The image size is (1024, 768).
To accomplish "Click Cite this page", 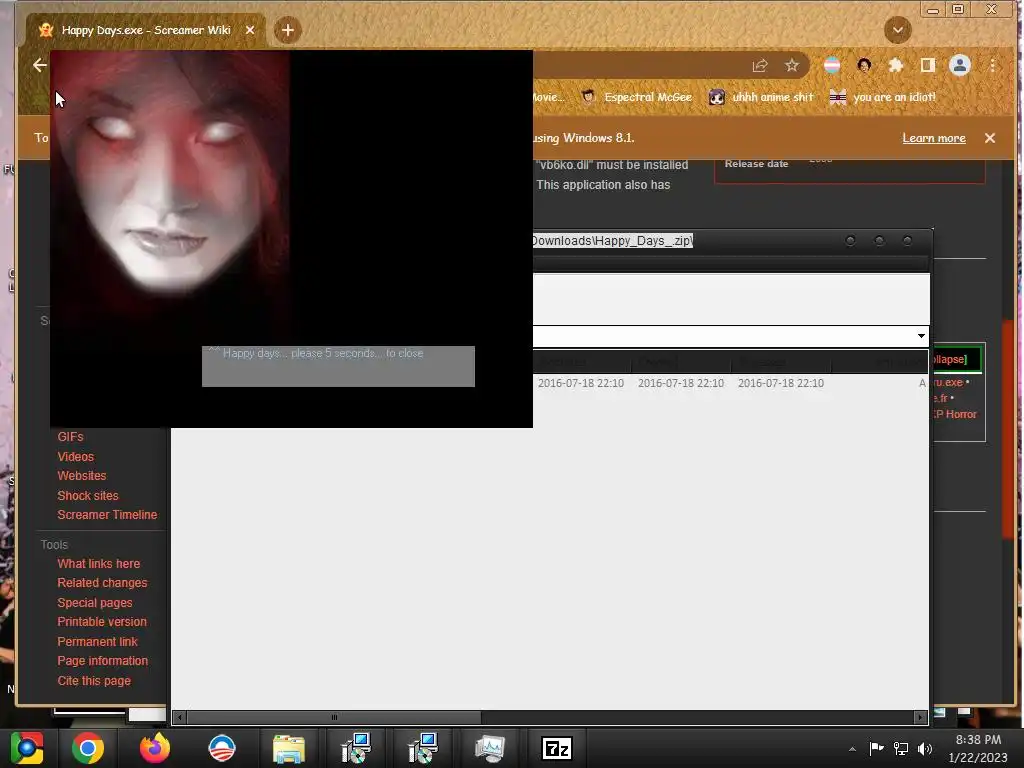I will point(94,680).
